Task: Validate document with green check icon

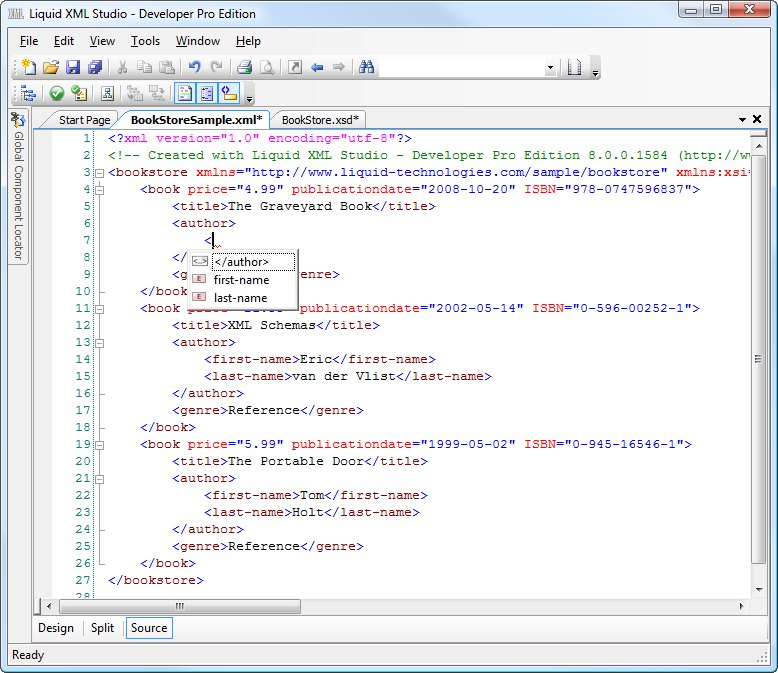Action: click(x=57, y=93)
